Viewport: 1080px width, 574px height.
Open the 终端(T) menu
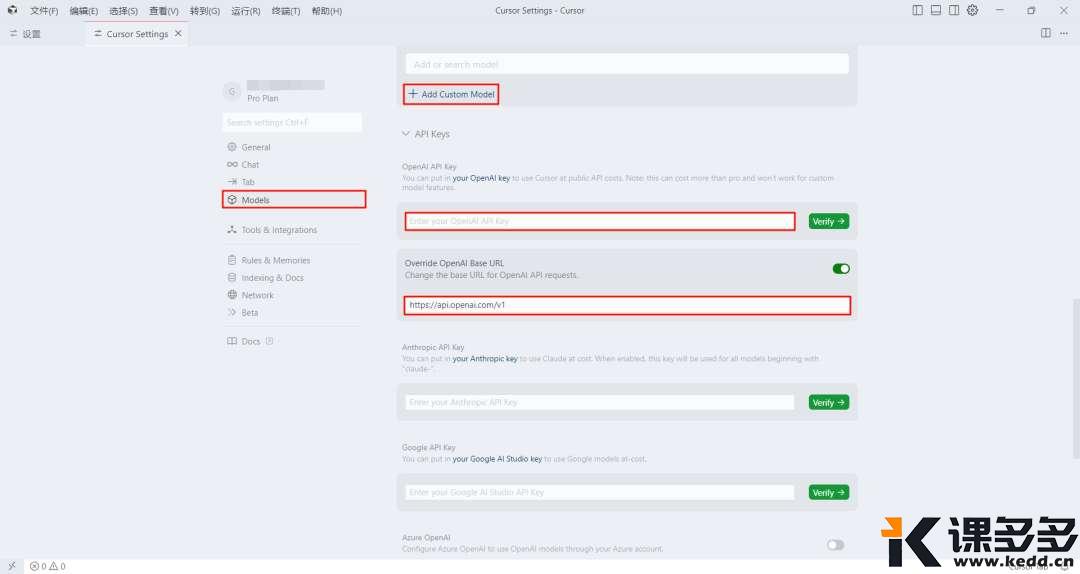pyautogui.click(x=286, y=11)
